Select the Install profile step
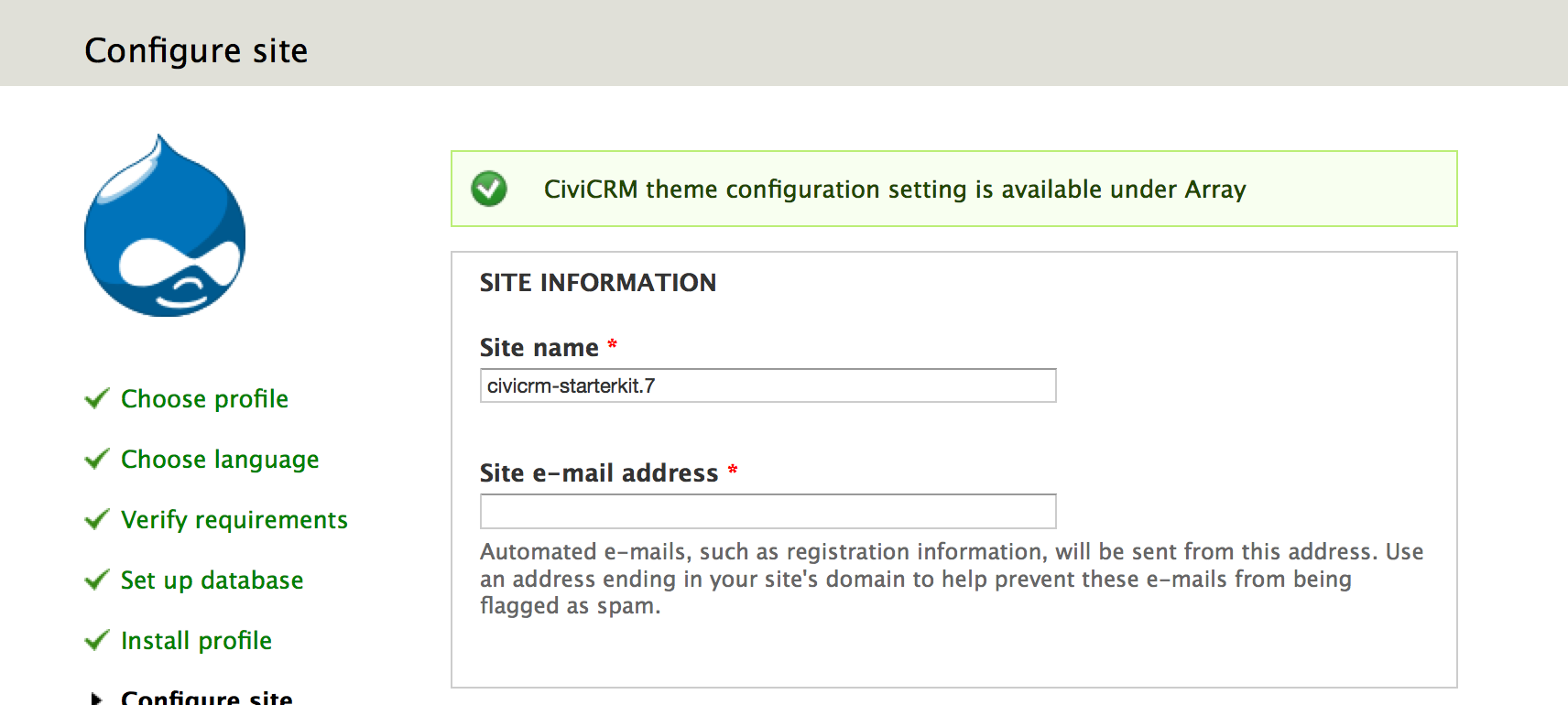The height and width of the screenshot is (705, 1568). pyautogui.click(x=196, y=641)
